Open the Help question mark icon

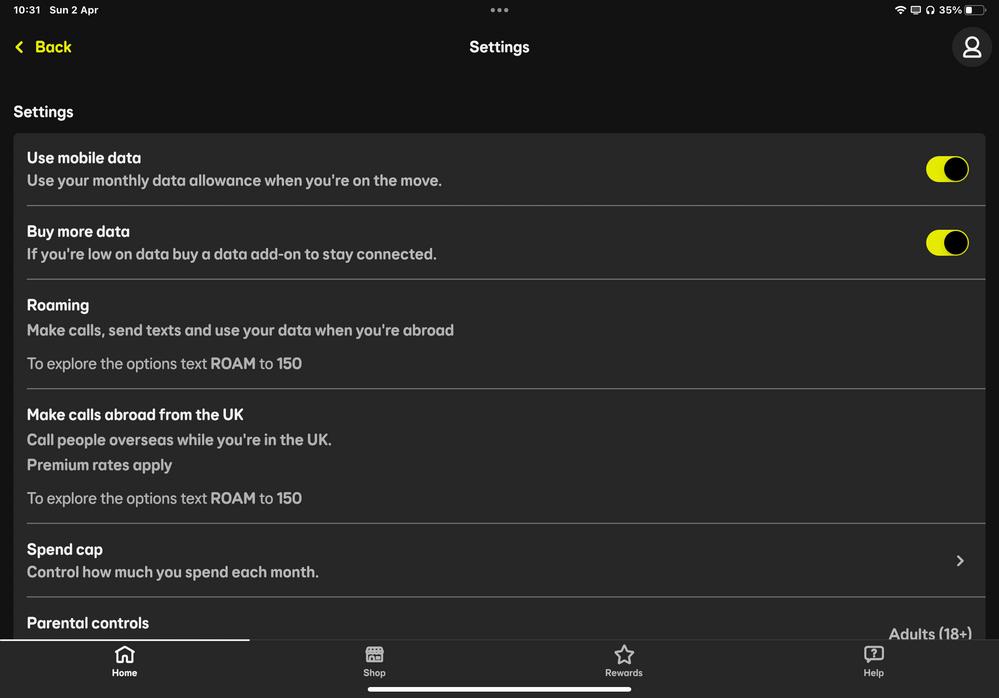pos(873,655)
